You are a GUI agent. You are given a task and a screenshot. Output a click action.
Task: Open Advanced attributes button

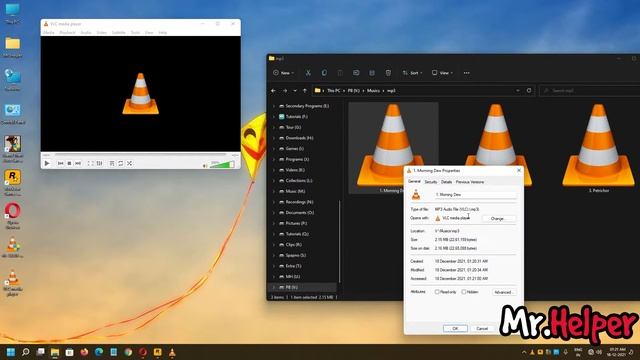coord(503,292)
